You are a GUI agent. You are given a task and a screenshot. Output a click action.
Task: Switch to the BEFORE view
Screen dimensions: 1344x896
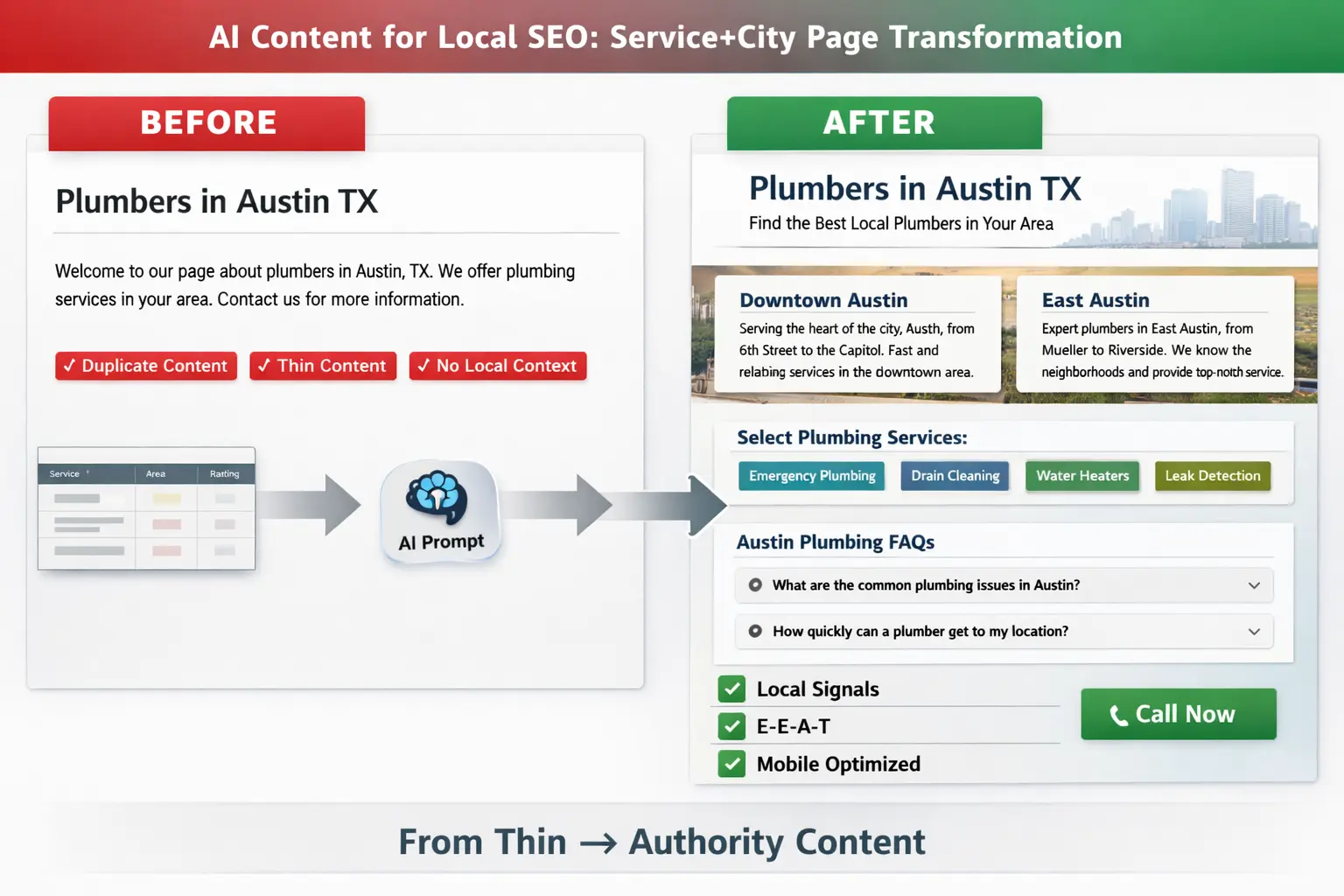[x=206, y=122]
